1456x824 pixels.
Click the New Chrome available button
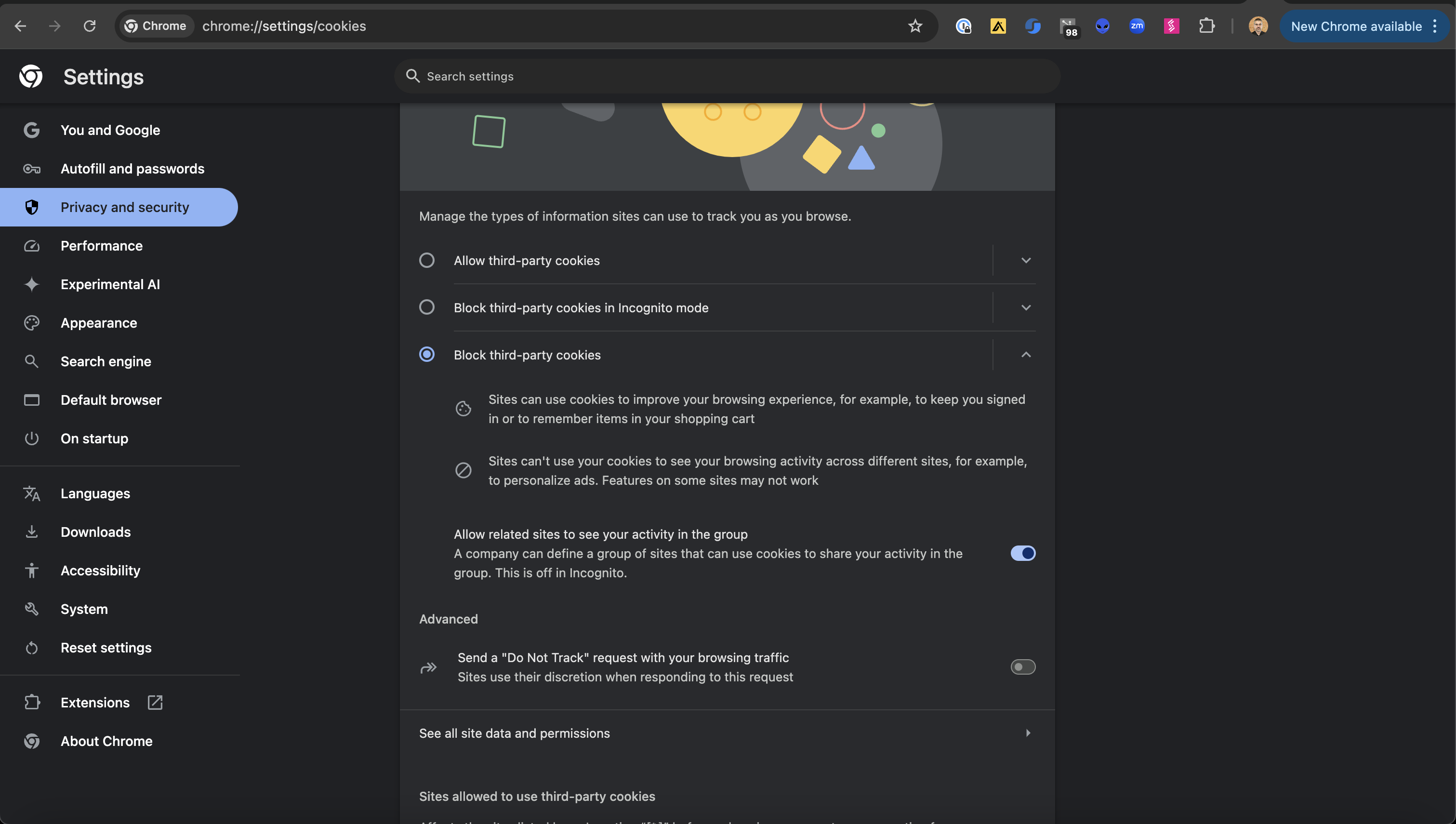(x=1356, y=26)
